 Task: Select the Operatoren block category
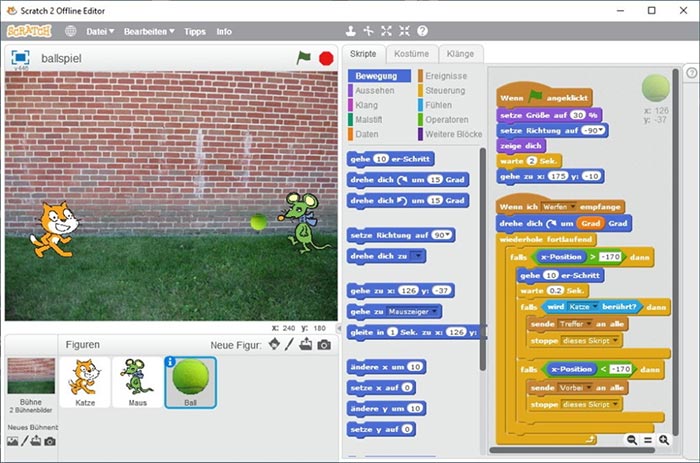coord(450,120)
